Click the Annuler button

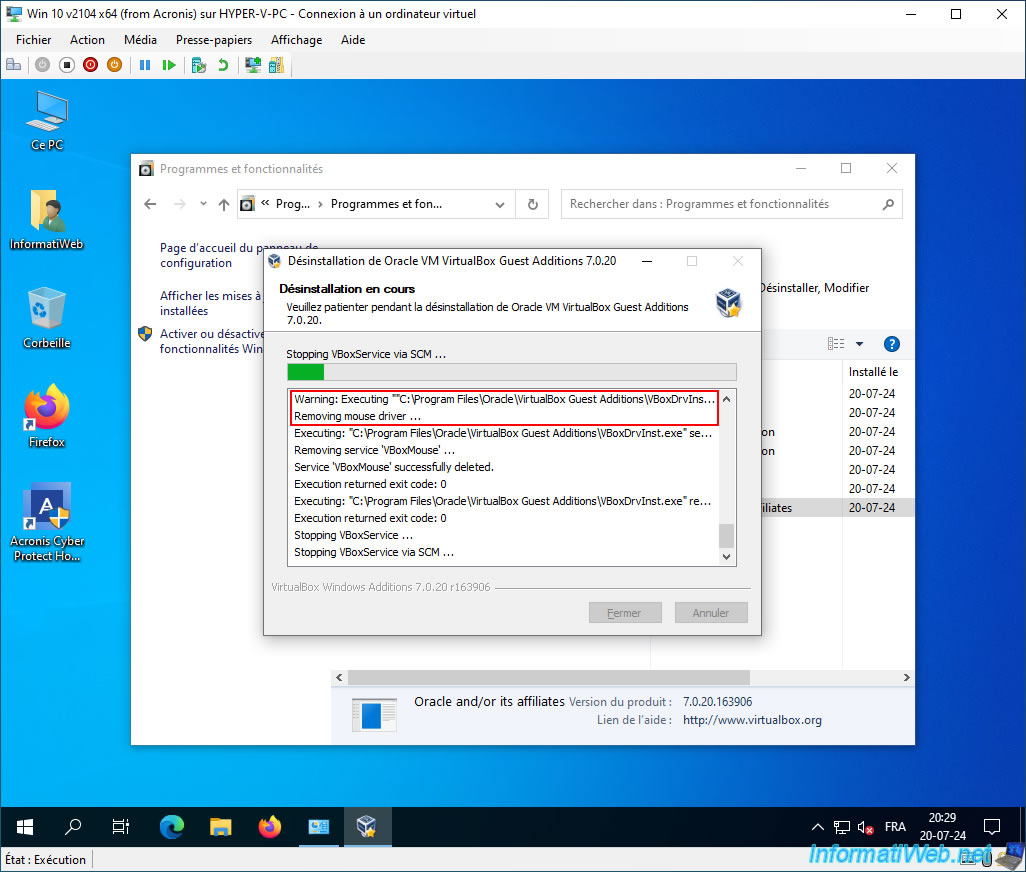pyautogui.click(x=711, y=613)
